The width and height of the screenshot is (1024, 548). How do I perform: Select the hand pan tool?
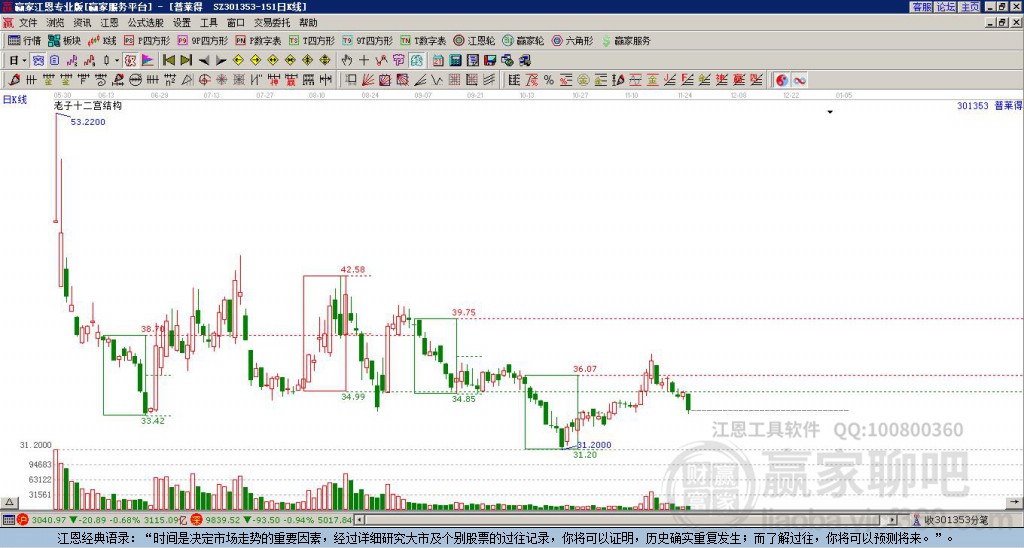346,60
